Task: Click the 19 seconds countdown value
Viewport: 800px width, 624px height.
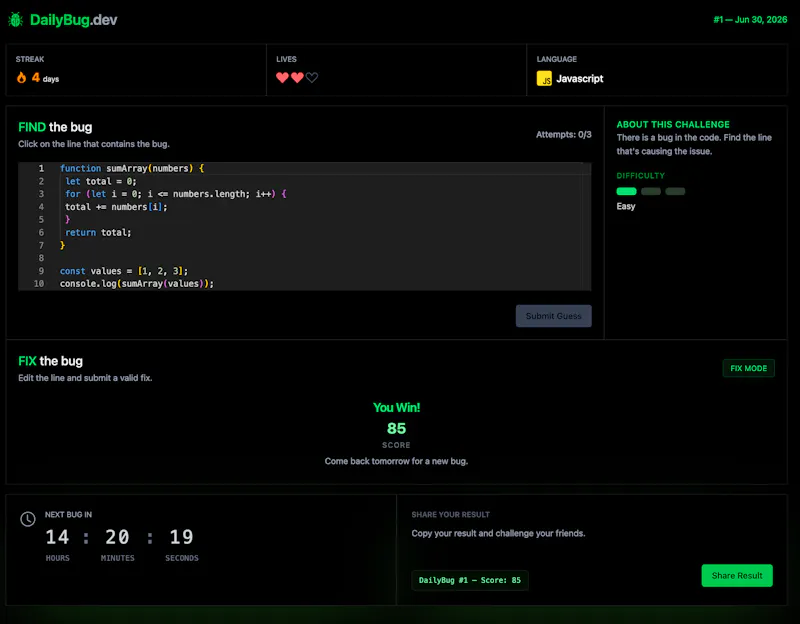Action: coord(182,537)
